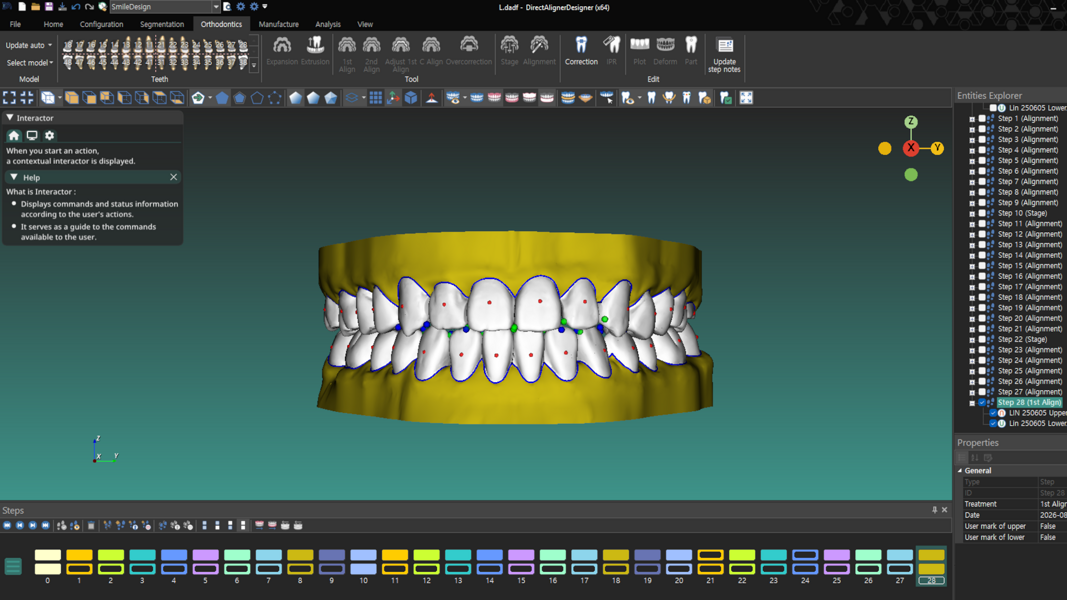Expand the Step 3 (Alignment) tree node
The image size is (1067, 600).
point(972,139)
